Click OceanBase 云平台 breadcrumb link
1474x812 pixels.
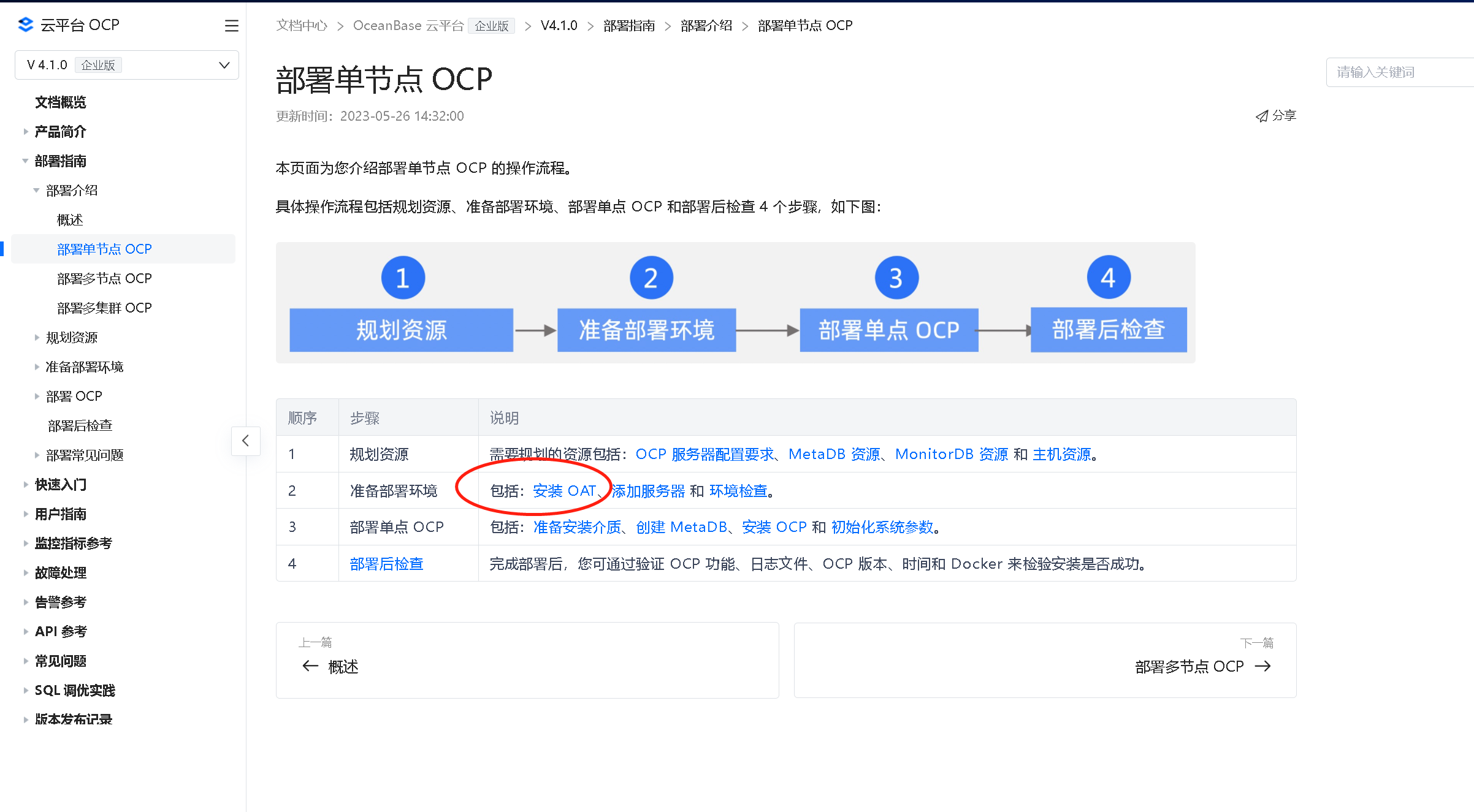[x=408, y=26]
